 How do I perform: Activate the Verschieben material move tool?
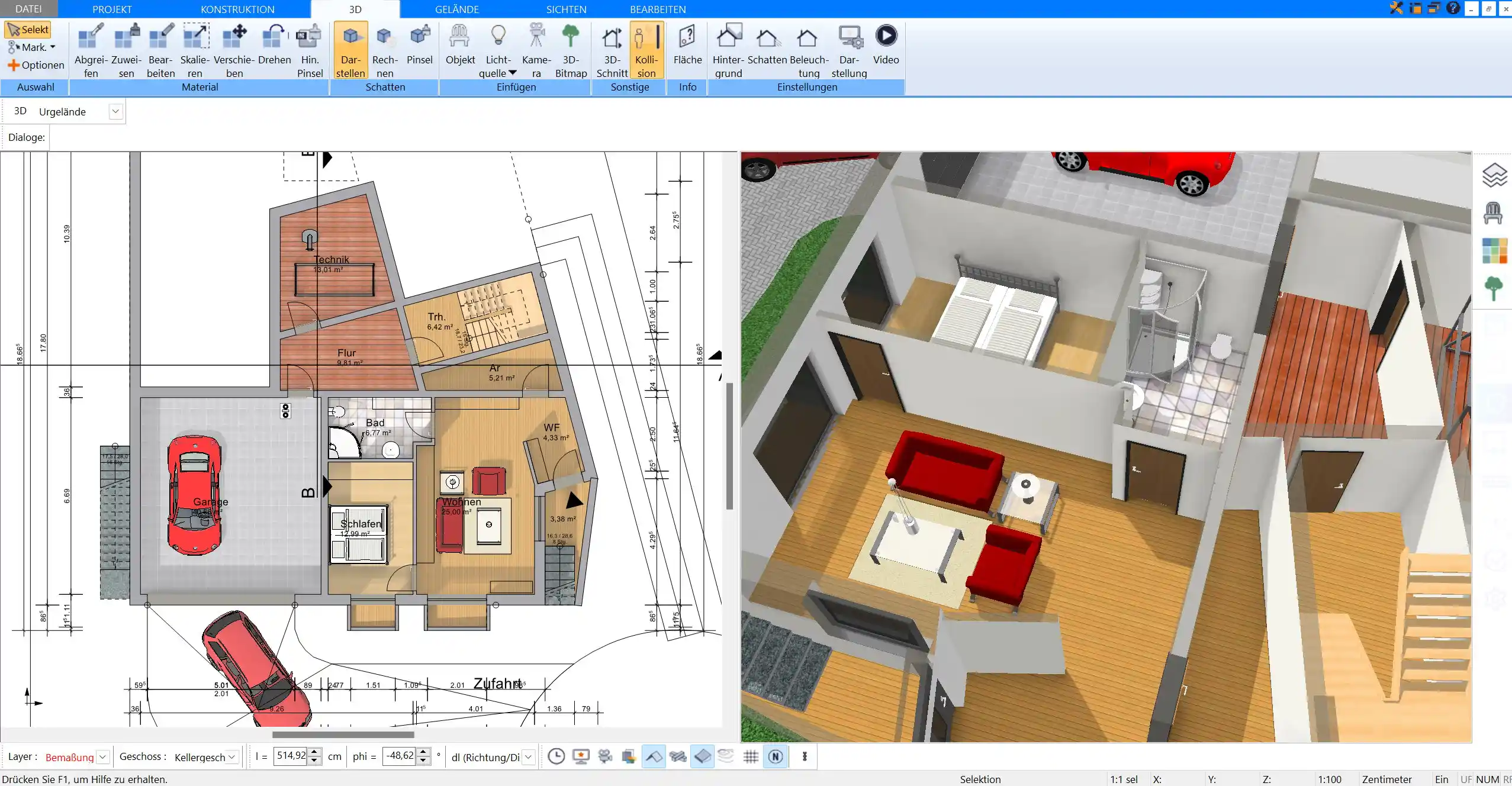click(x=234, y=50)
